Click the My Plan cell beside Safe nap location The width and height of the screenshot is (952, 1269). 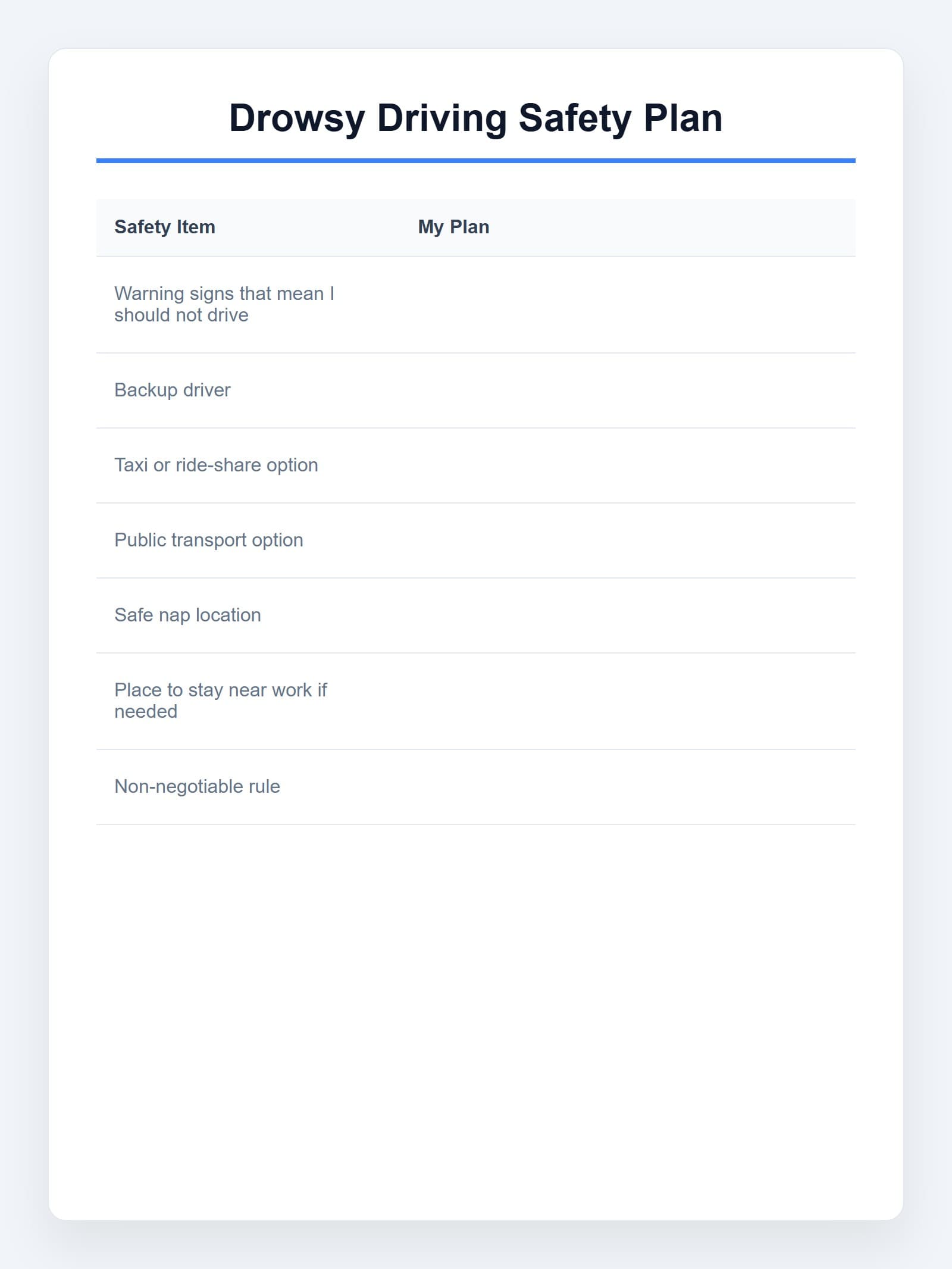[x=628, y=615]
